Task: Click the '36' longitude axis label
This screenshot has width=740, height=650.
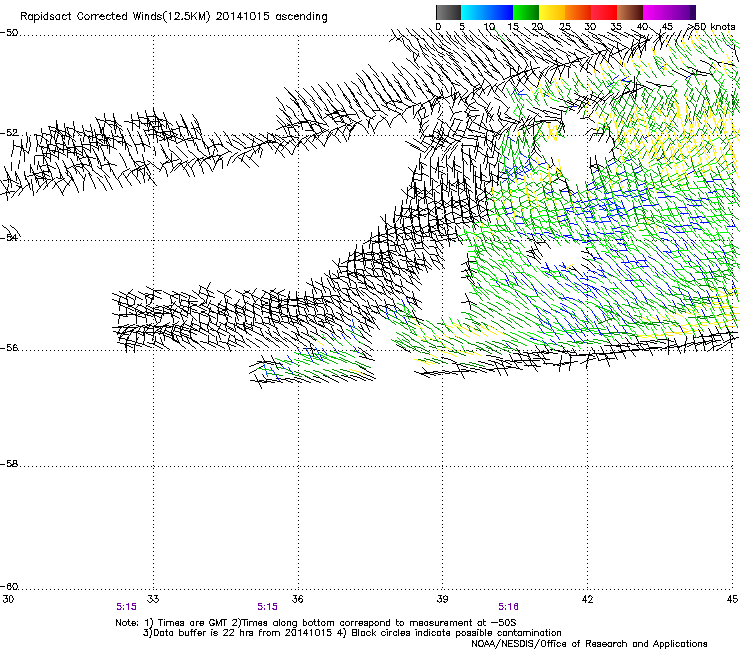Action: tap(297, 599)
